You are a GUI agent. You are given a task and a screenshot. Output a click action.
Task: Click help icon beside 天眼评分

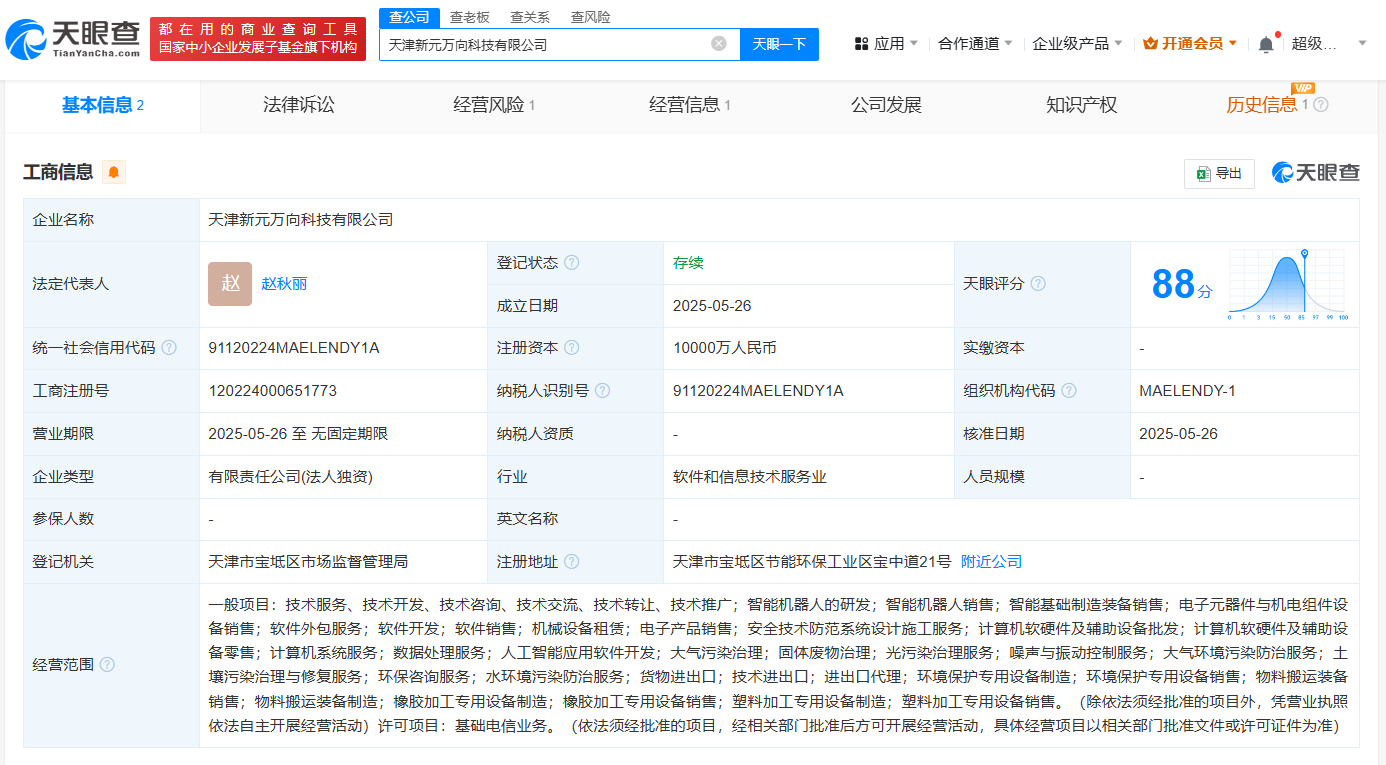click(1038, 284)
